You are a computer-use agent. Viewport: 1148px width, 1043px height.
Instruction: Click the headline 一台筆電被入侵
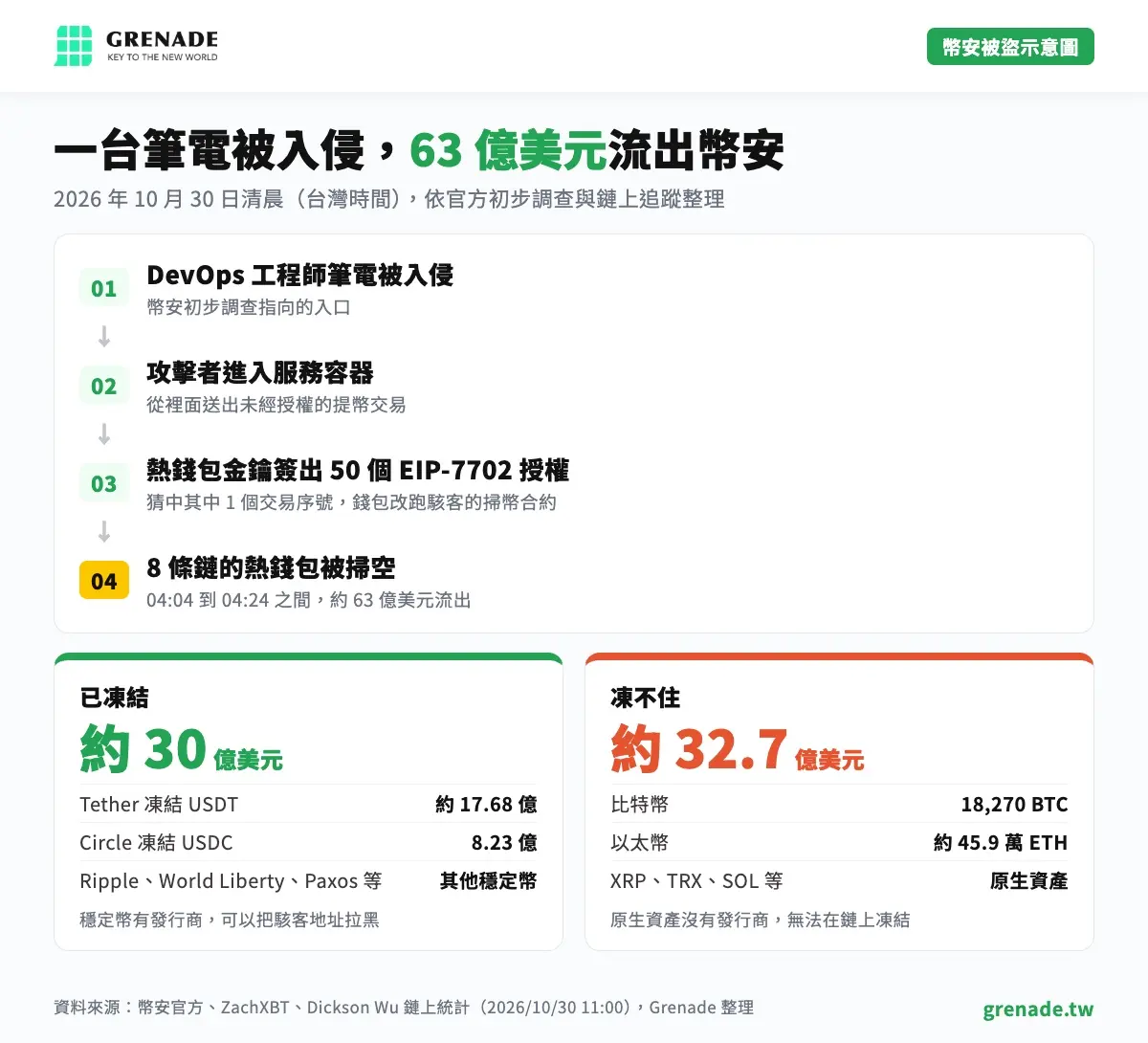(210, 150)
